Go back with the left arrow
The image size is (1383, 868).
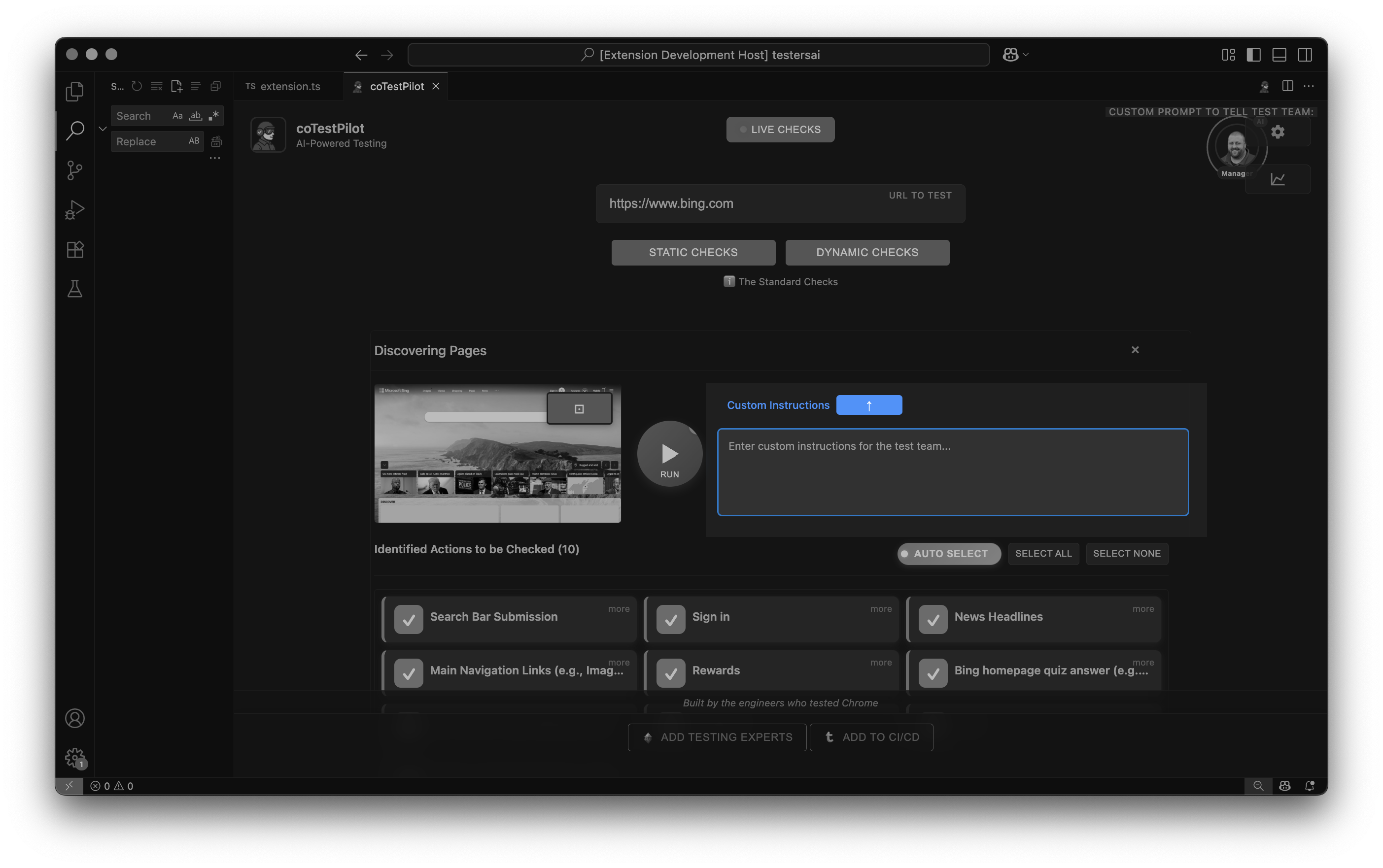(361, 55)
